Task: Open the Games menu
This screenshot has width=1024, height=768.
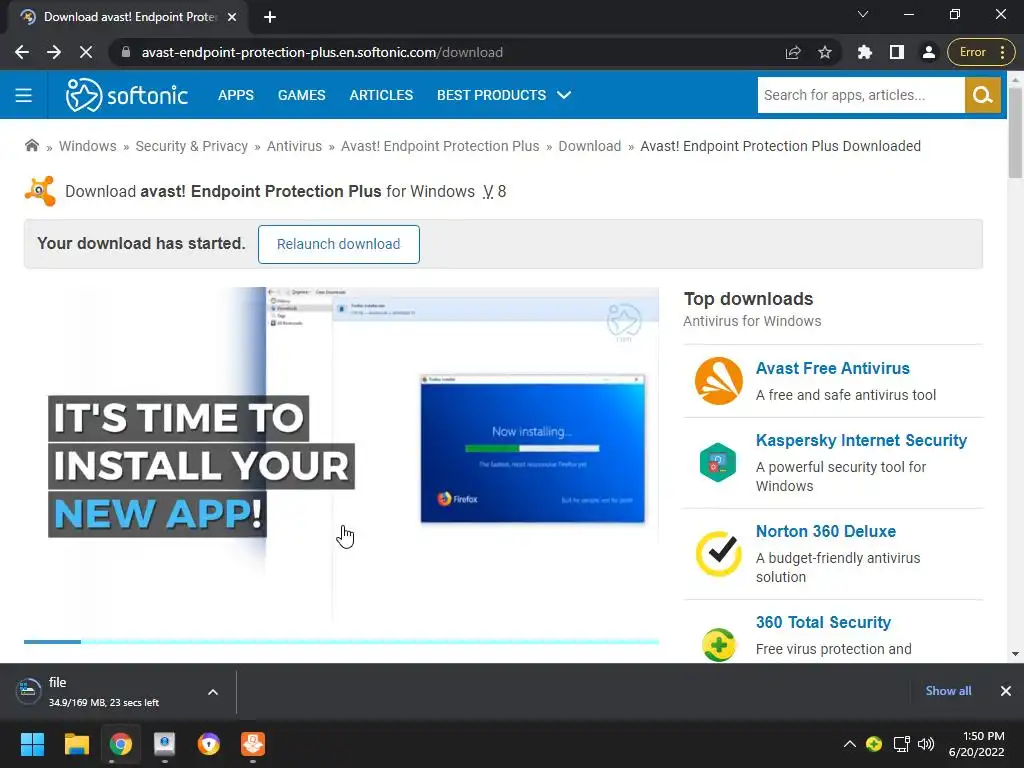Action: [x=302, y=95]
